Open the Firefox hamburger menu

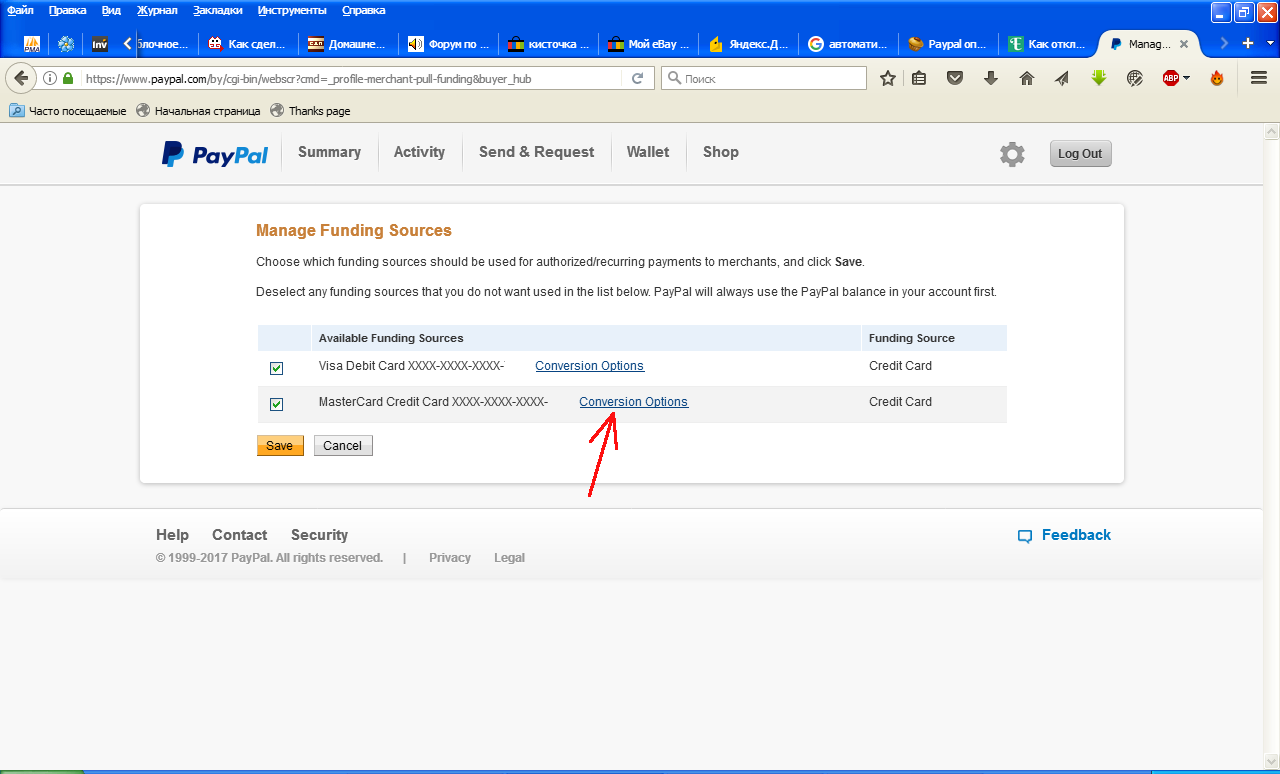[1259, 78]
